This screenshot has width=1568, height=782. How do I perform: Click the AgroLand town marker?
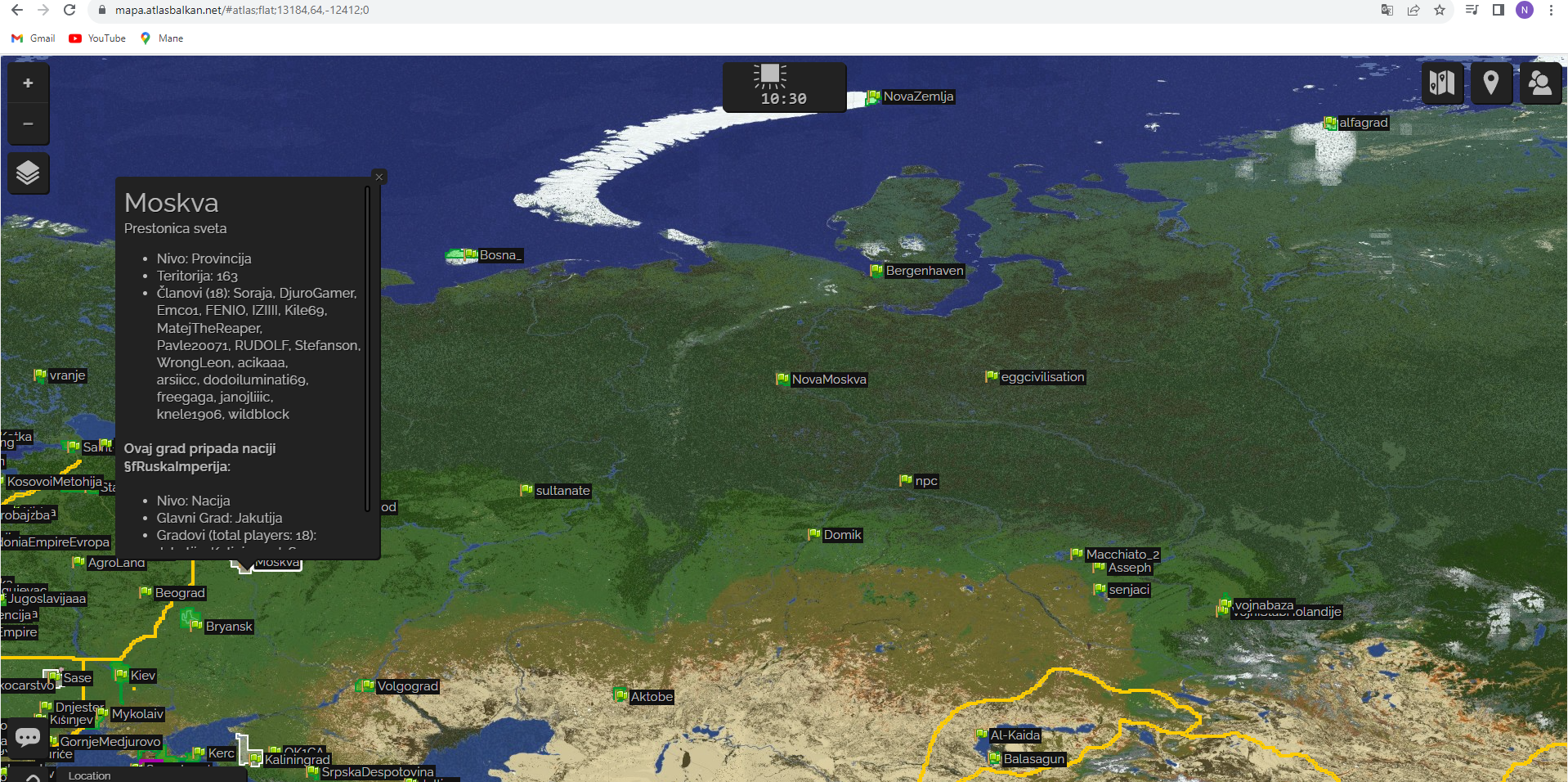tap(78, 563)
